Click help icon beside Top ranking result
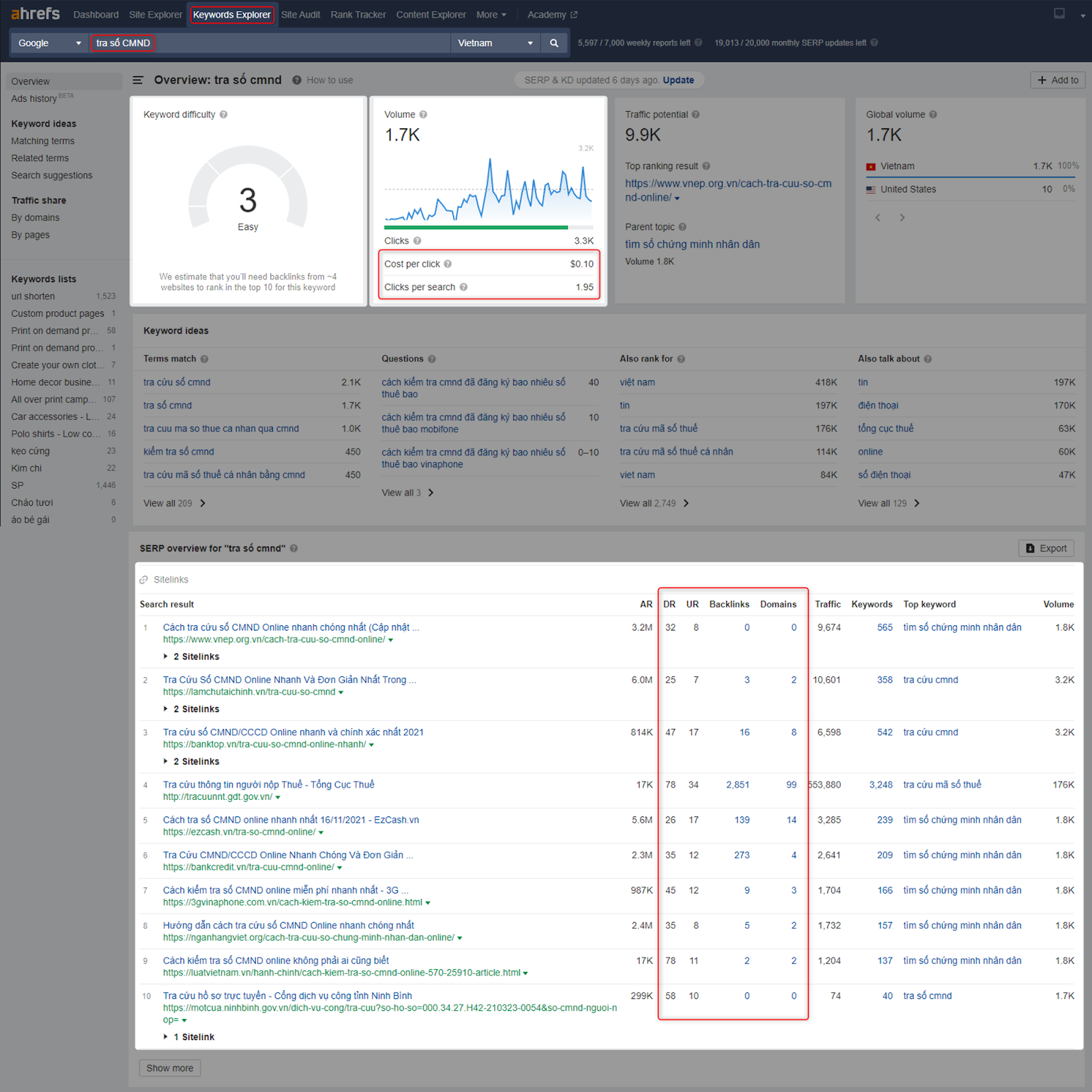This screenshot has width=1092, height=1092. [706, 166]
